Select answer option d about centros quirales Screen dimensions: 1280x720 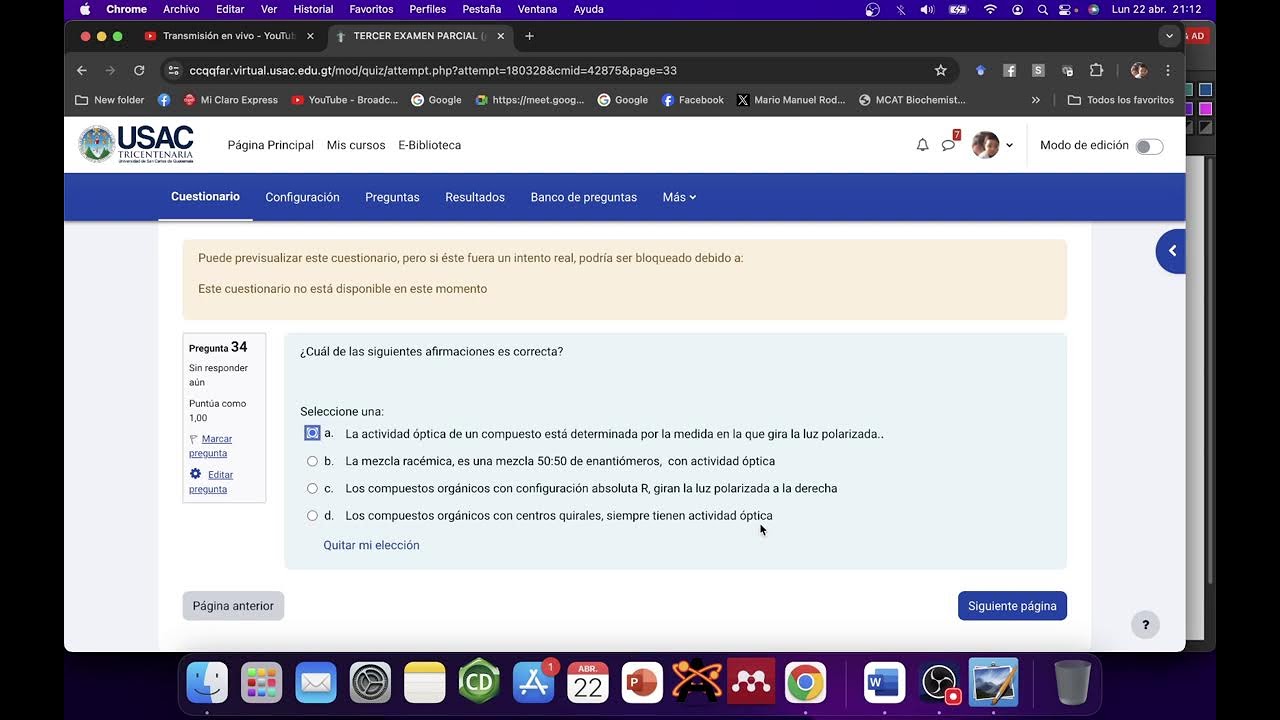click(x=312, y=515)
